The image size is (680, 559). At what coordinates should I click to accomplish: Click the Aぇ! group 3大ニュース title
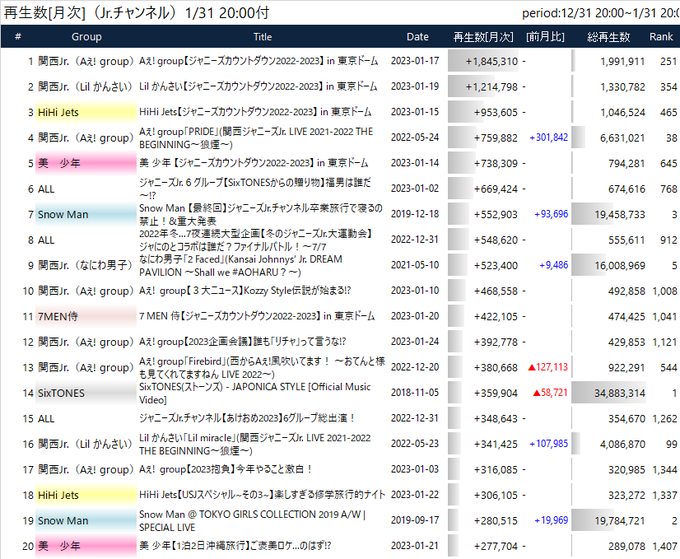click(245, 291)
